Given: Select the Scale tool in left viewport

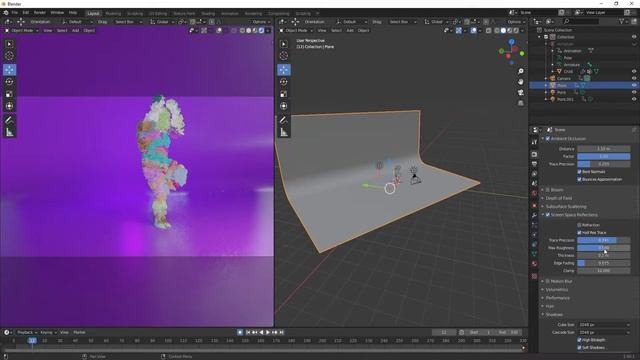Looking at the screenshot, I should pyautogui.click(x=9, y=94).
